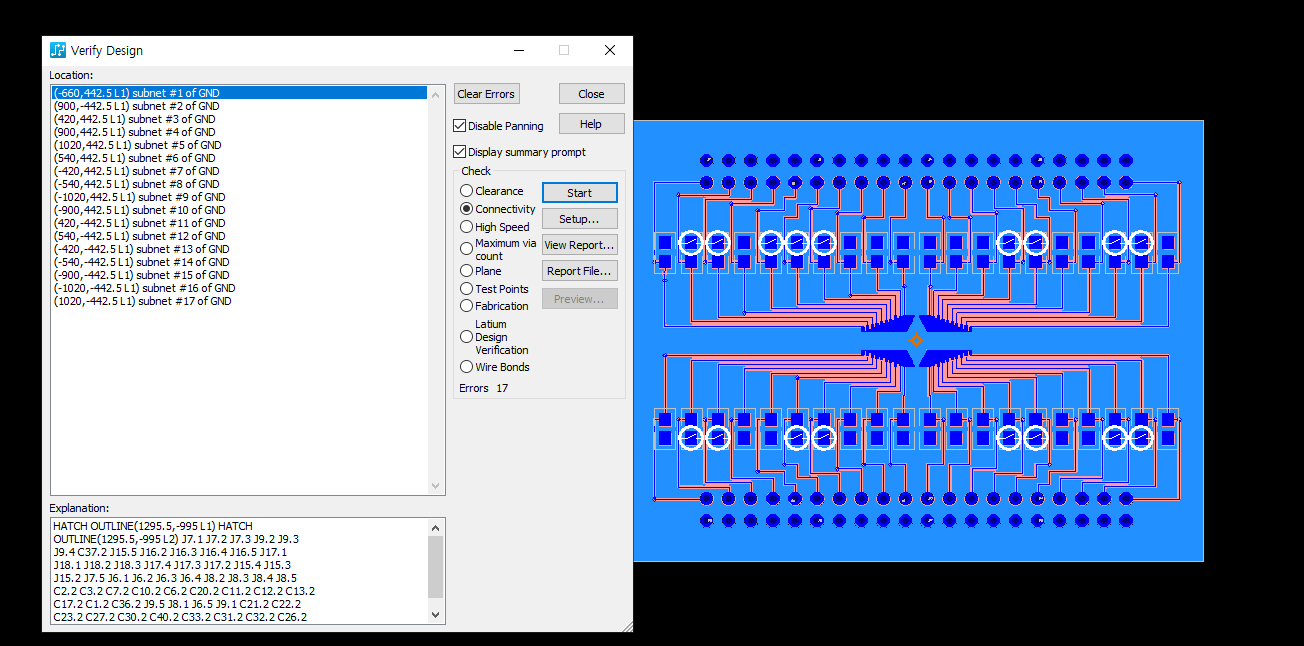
Task: Uncheck Display summary prompt checkbox
Action: point(460,152)
